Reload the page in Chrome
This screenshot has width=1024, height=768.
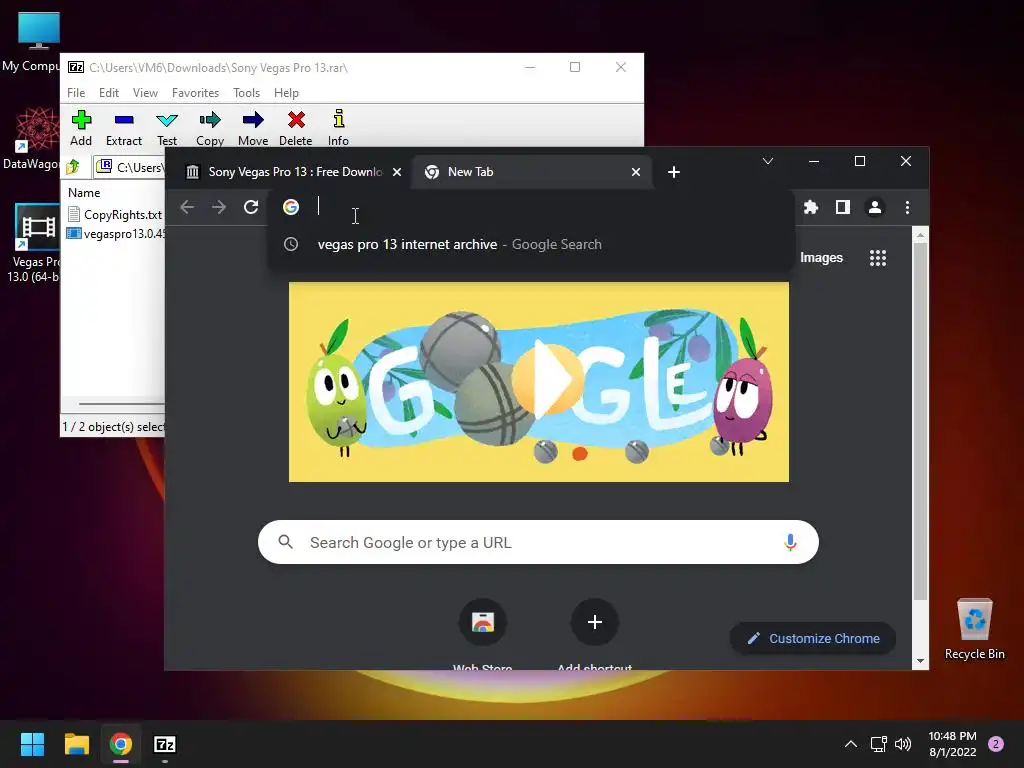click(251, 207)
